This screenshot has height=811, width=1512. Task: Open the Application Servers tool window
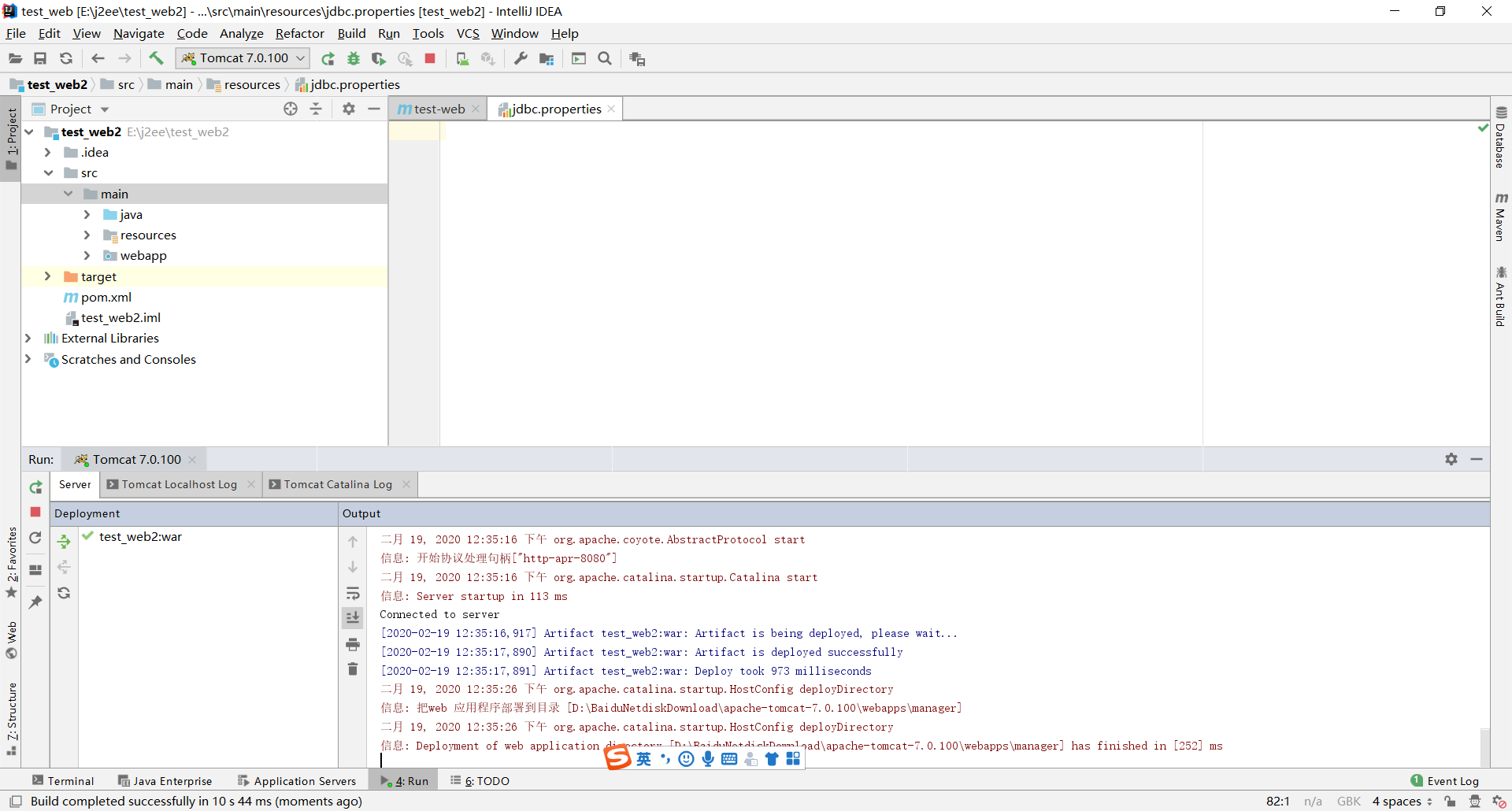tap(297, 781)
